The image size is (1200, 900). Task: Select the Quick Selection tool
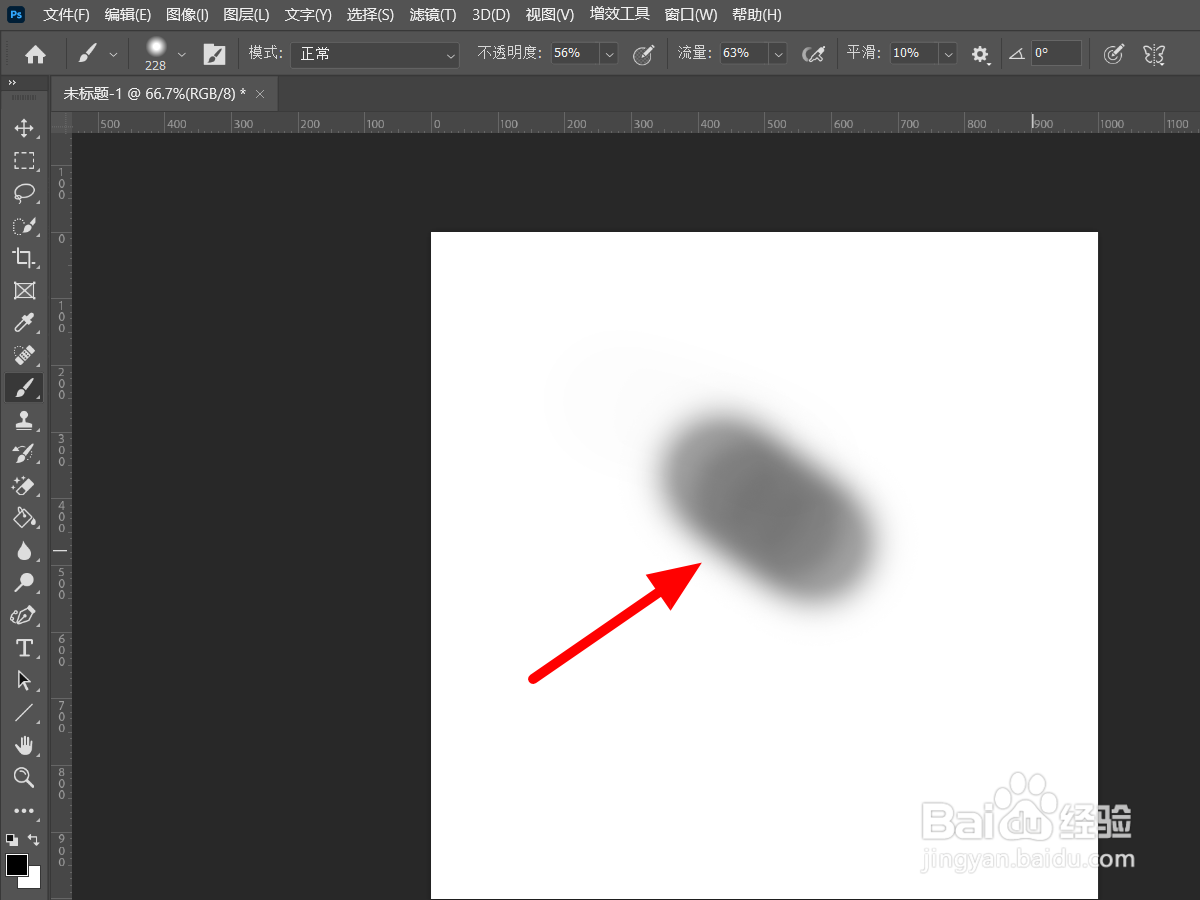click(x=24, y=225)
